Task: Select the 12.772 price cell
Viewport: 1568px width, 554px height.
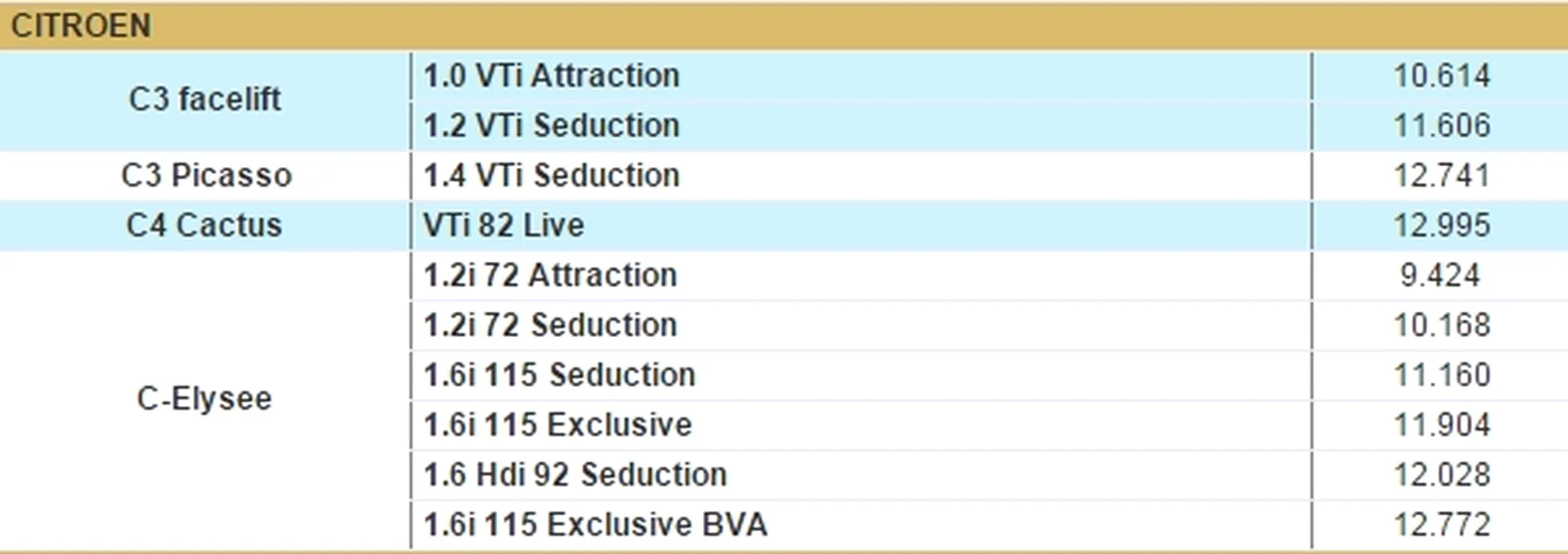Action: [x=1441, y=524]
